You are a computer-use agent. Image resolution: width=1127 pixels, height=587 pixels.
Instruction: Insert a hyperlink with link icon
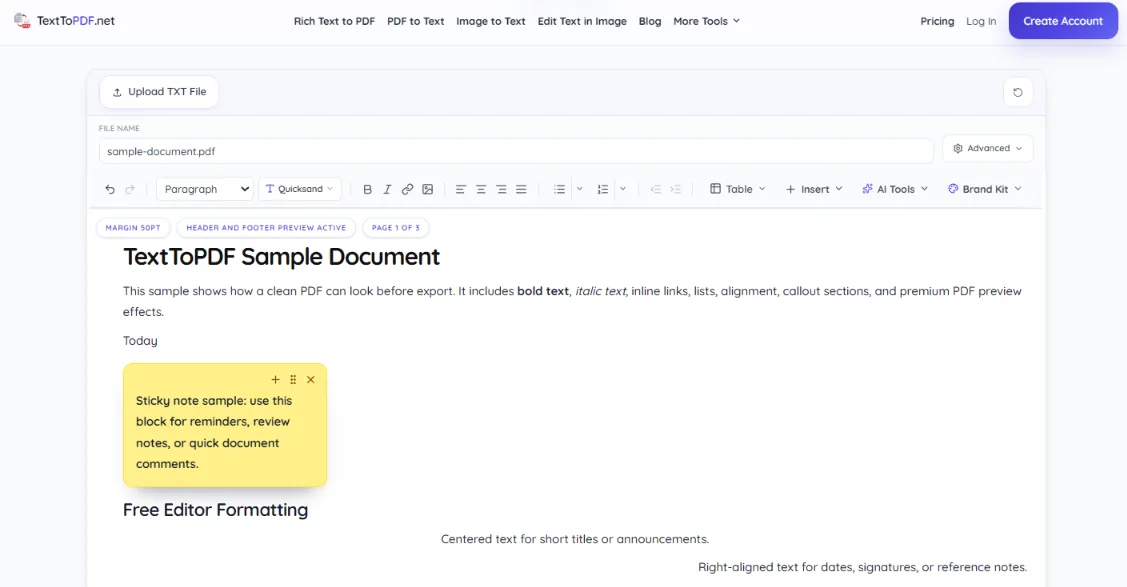click(408, 189)
